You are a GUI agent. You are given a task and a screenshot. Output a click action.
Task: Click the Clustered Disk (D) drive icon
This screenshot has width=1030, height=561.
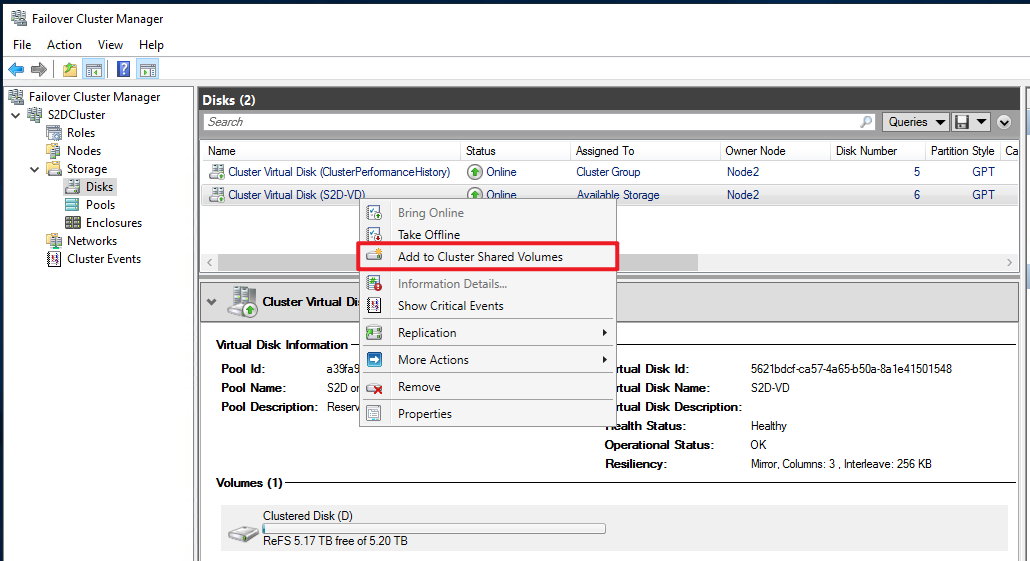click(x=243, y=533)
